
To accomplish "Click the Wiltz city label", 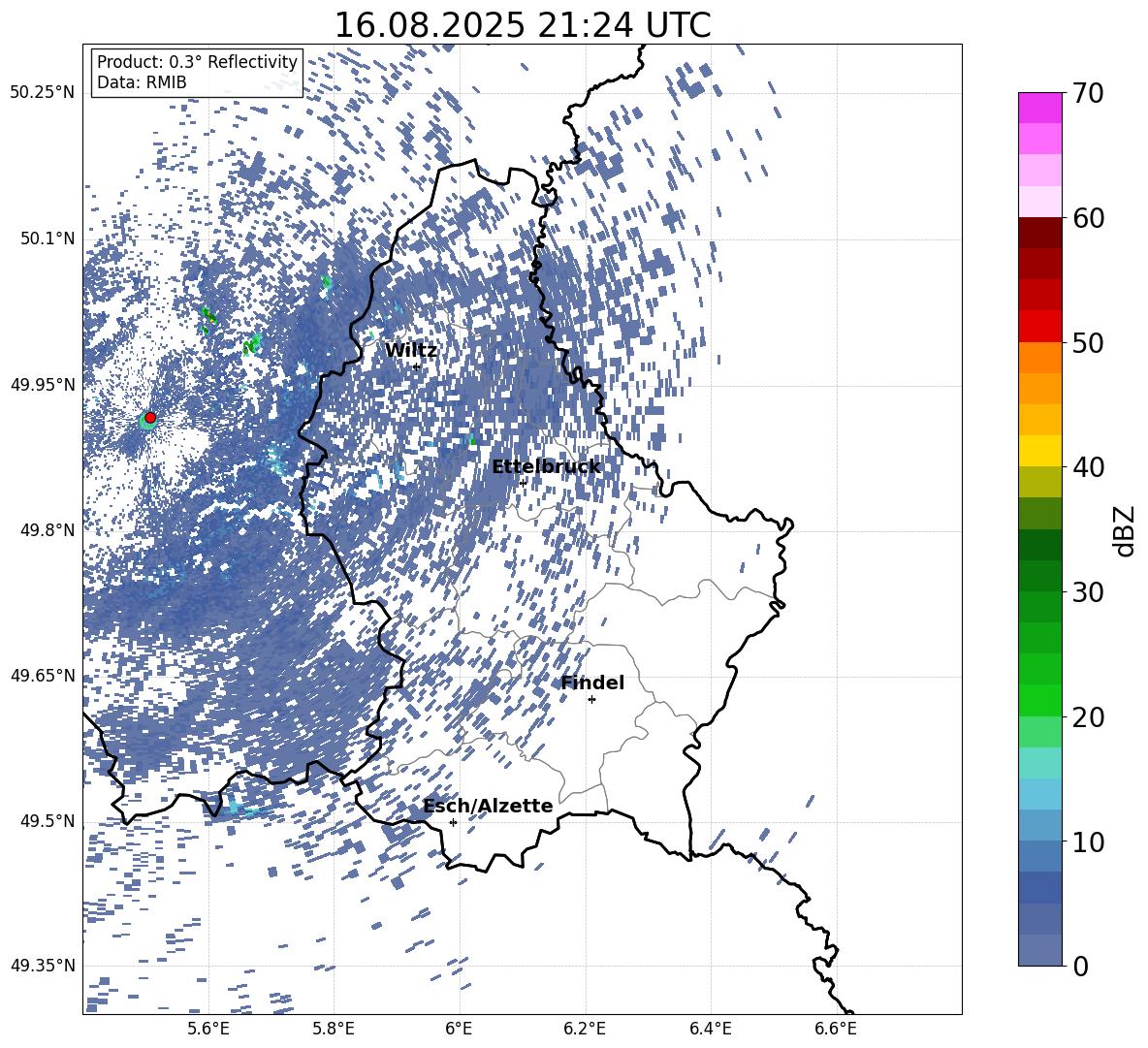I will (x=411, y=351).
